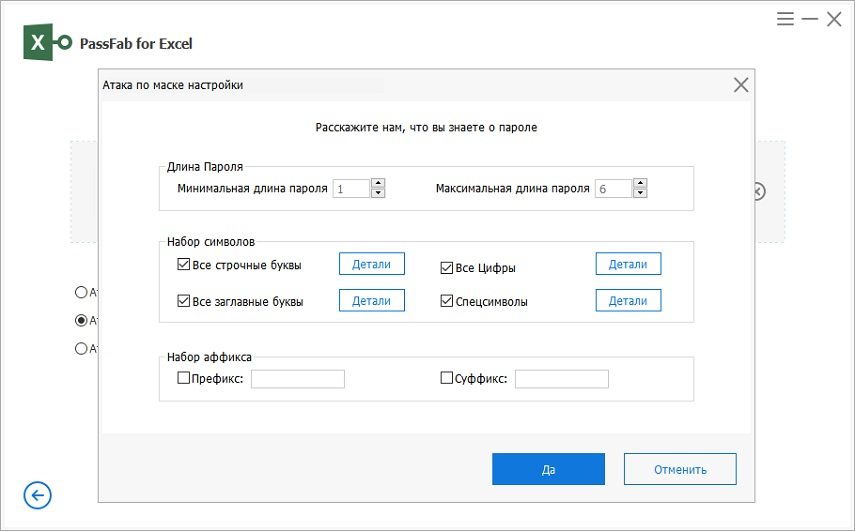This screenshot has width=855, height=531.
Task: Close the mask attack settings dialog
Action: click(741, 85)
